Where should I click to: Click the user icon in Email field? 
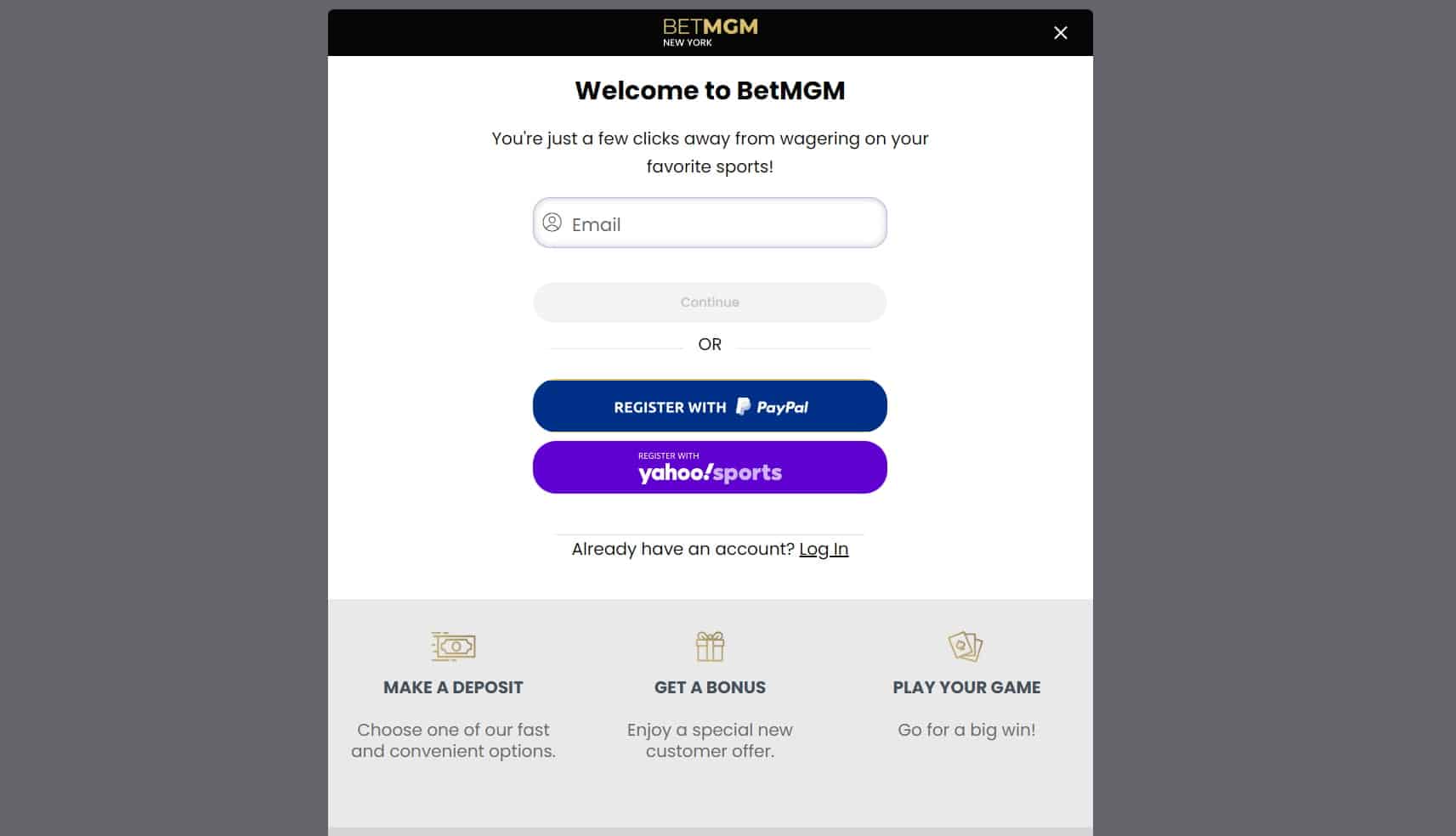click(552, 223)
